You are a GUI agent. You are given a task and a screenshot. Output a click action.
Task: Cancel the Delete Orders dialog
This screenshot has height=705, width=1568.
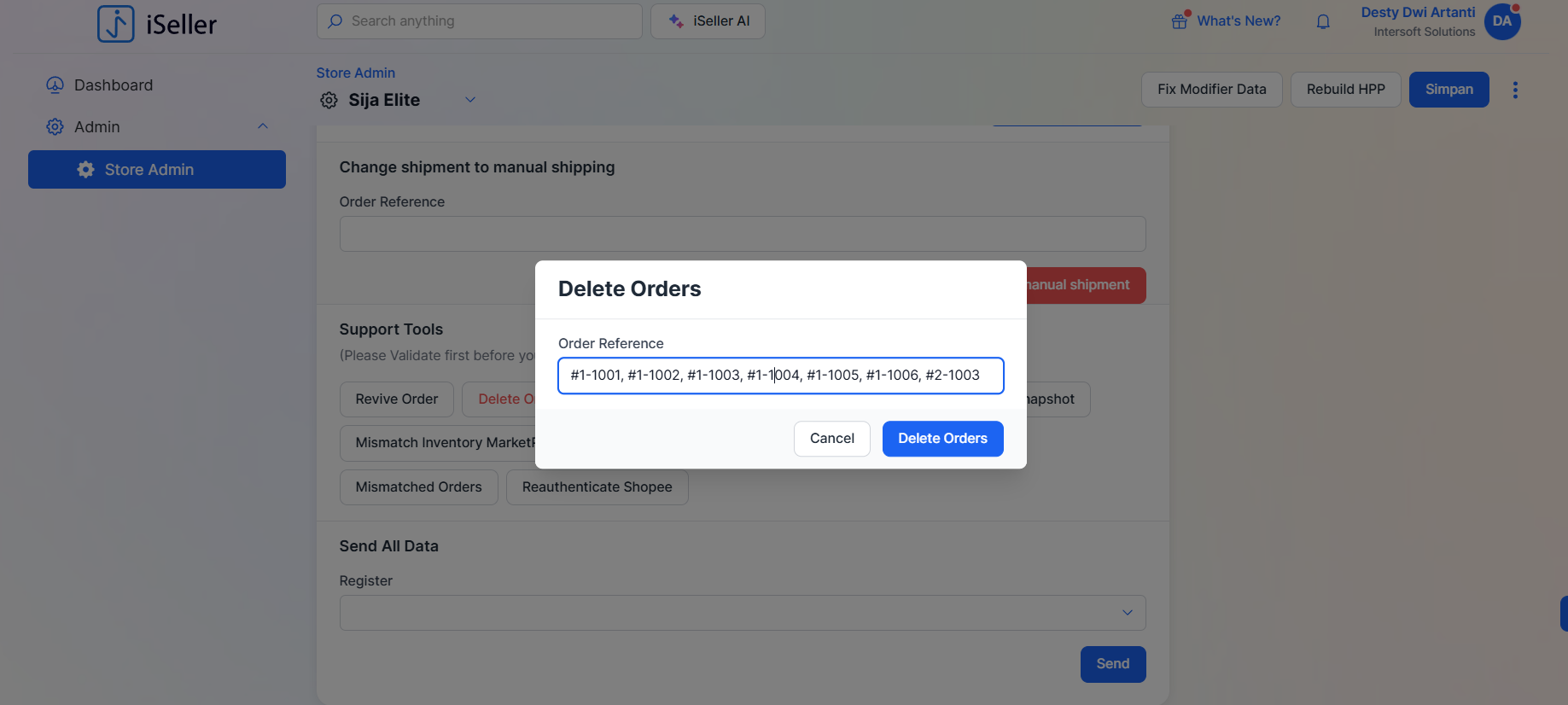pos(831,439)
